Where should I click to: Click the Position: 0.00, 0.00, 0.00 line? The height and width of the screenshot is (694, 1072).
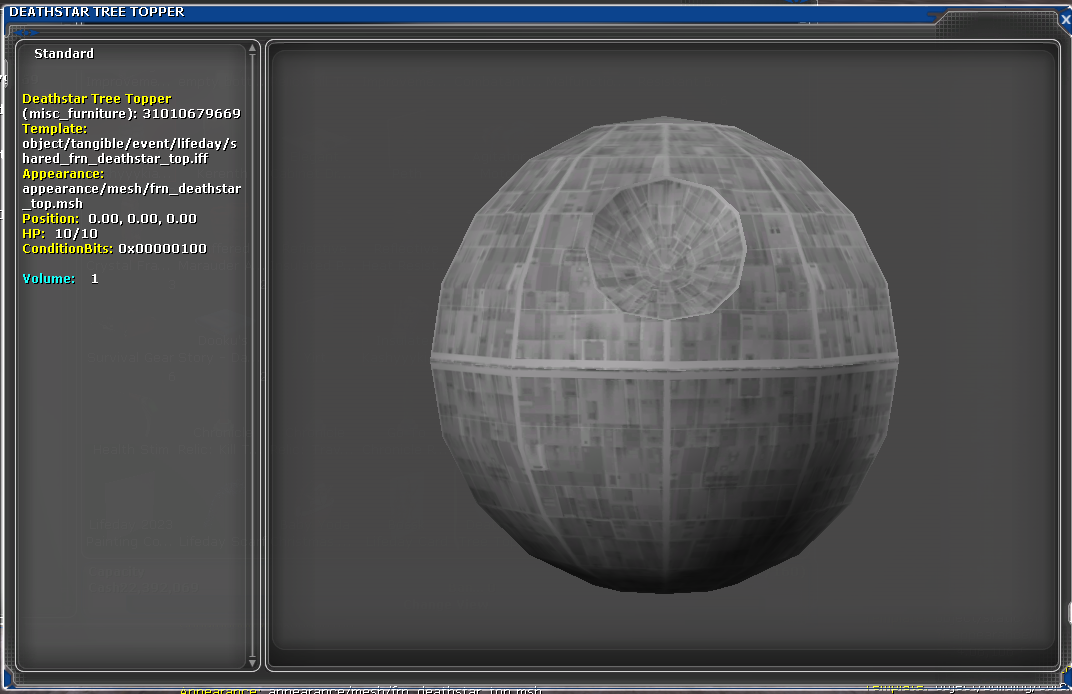click(x=109, y=219)
